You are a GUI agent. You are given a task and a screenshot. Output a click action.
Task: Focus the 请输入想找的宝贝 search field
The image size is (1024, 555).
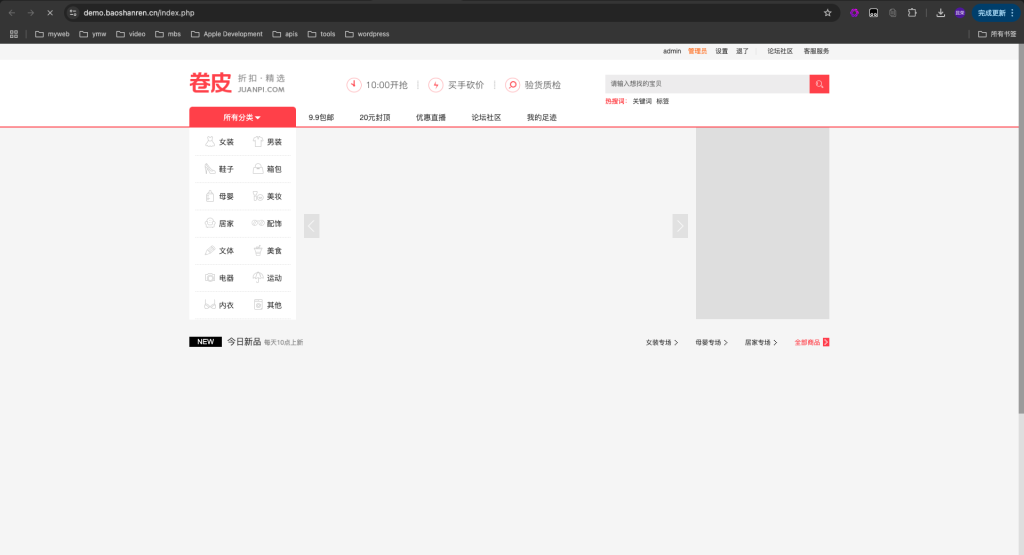coord(707,84)
